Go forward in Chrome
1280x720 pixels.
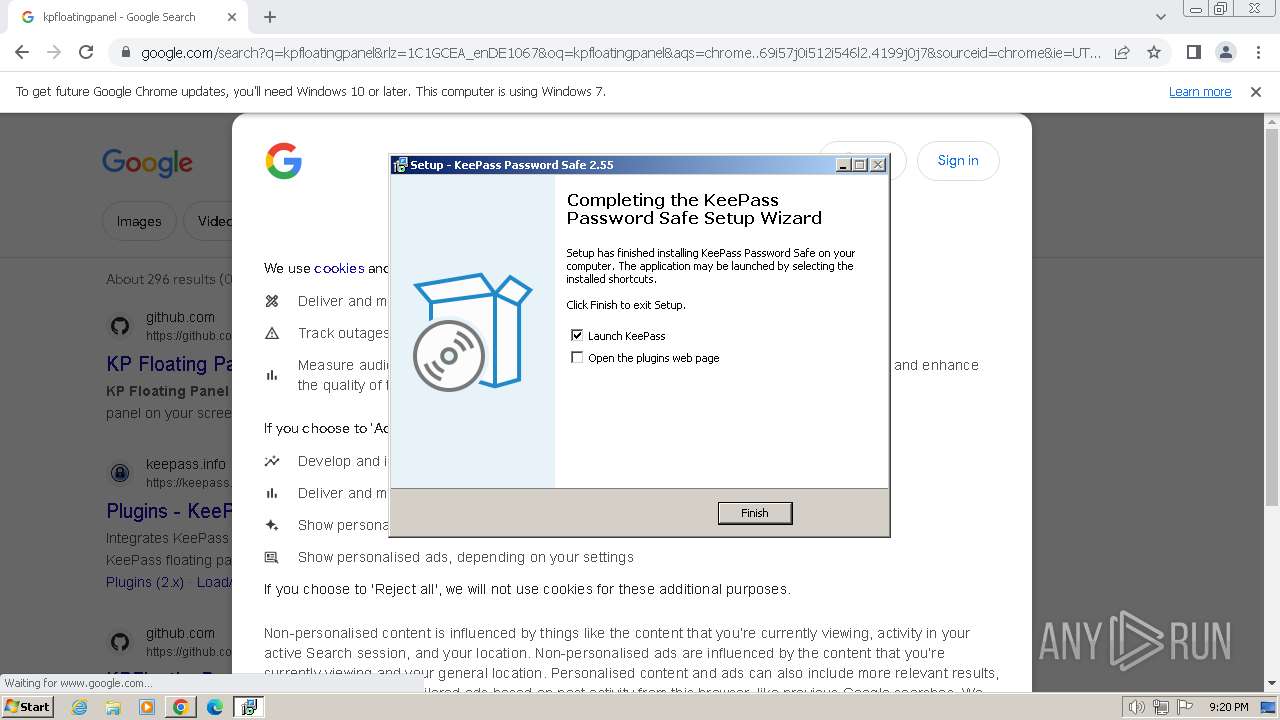[x=54, y=53]
